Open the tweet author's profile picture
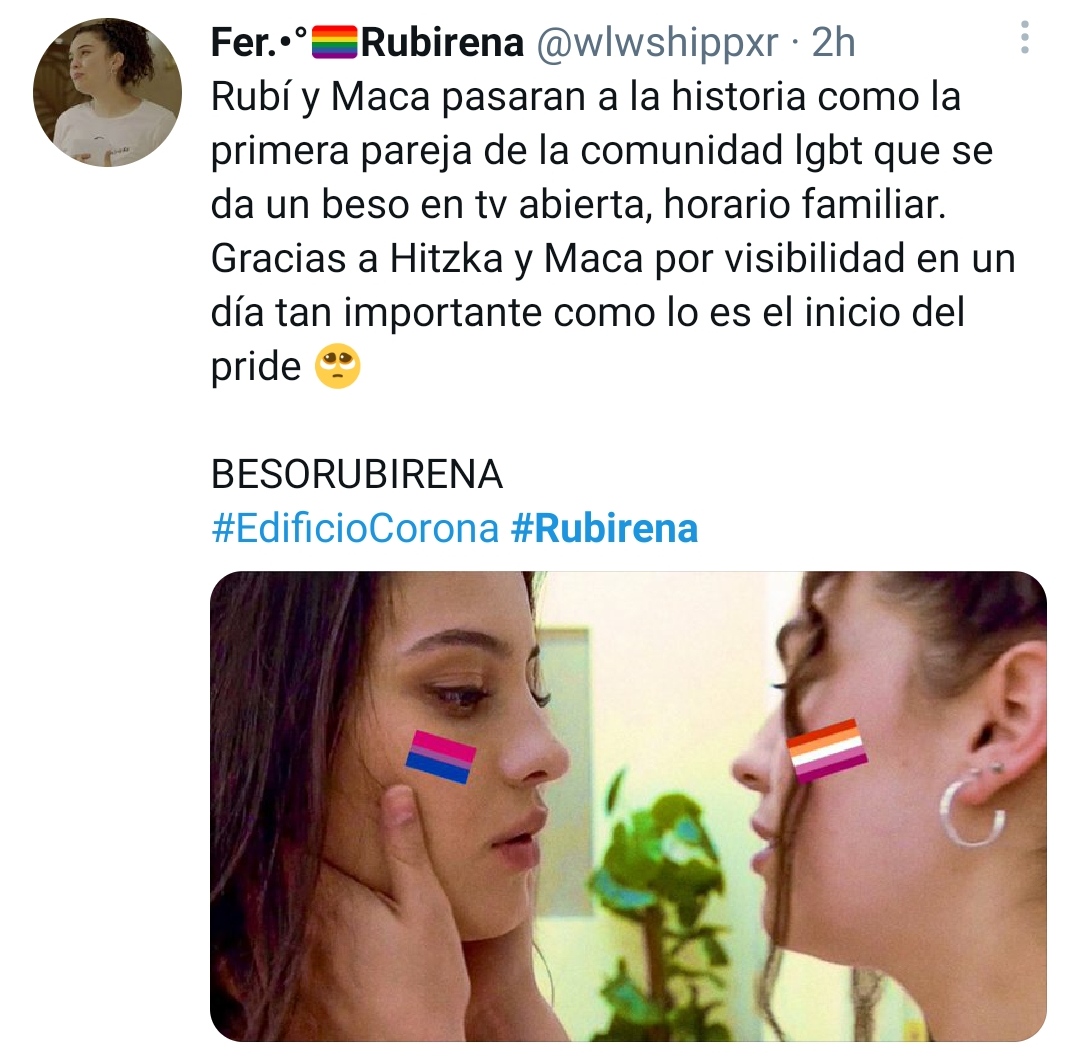The width and height of the screenshot is (1080, 1062). tap(107, 92)
